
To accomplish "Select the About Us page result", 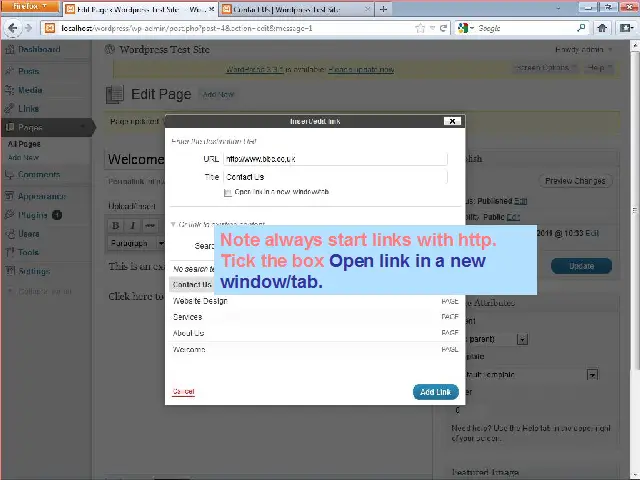I will pyautogui.click(x=315, y=333).
